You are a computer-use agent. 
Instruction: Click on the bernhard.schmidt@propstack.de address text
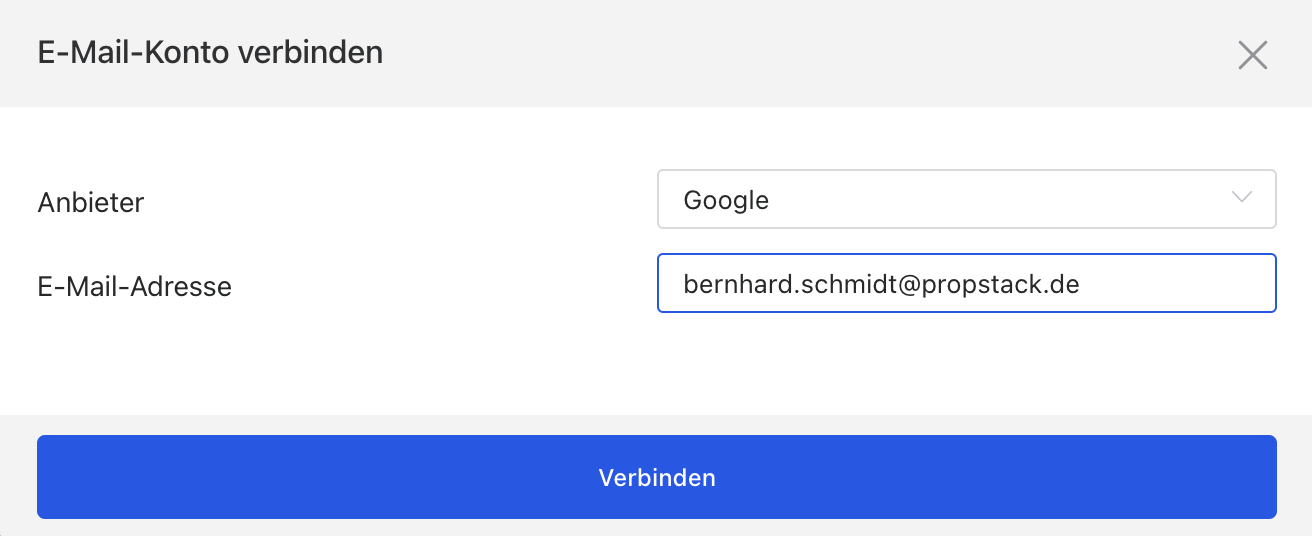[x=881, y=284]
